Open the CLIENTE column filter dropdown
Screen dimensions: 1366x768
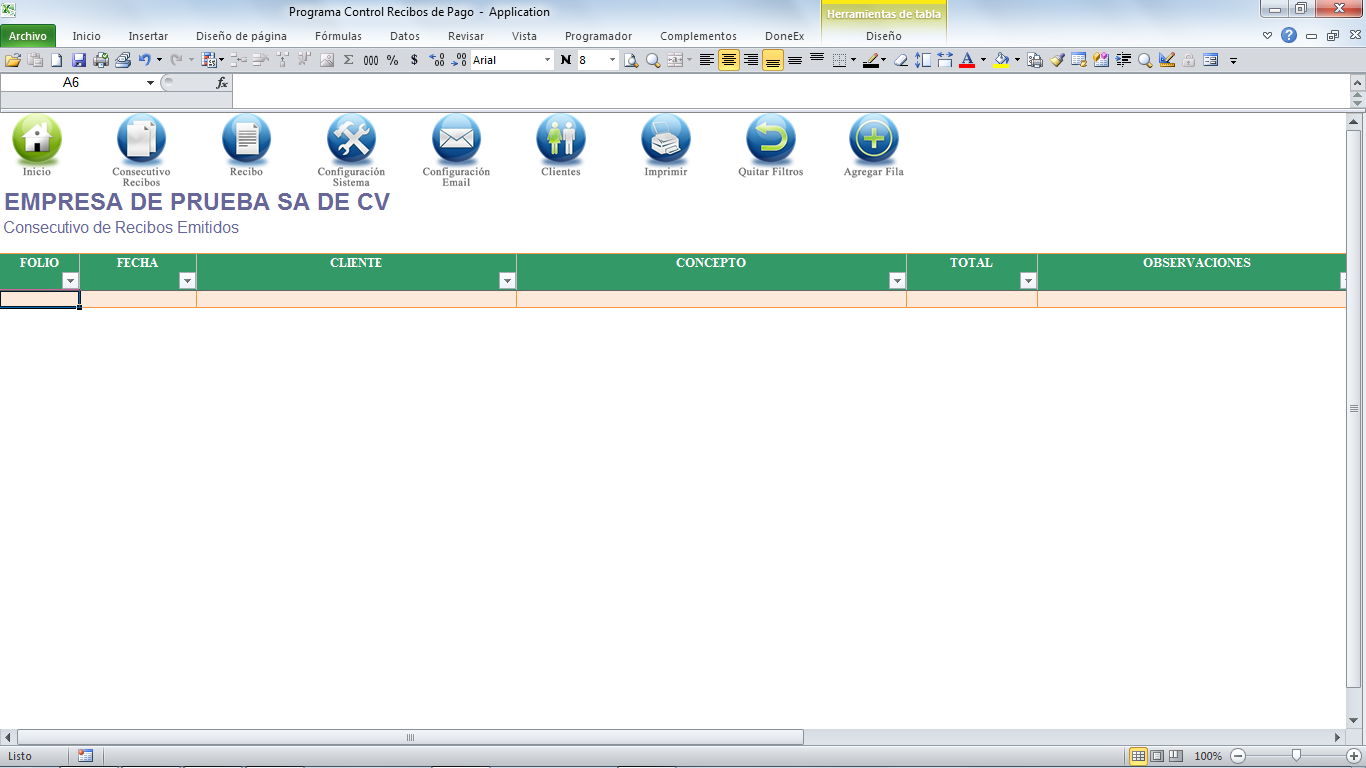coord(507,281)
